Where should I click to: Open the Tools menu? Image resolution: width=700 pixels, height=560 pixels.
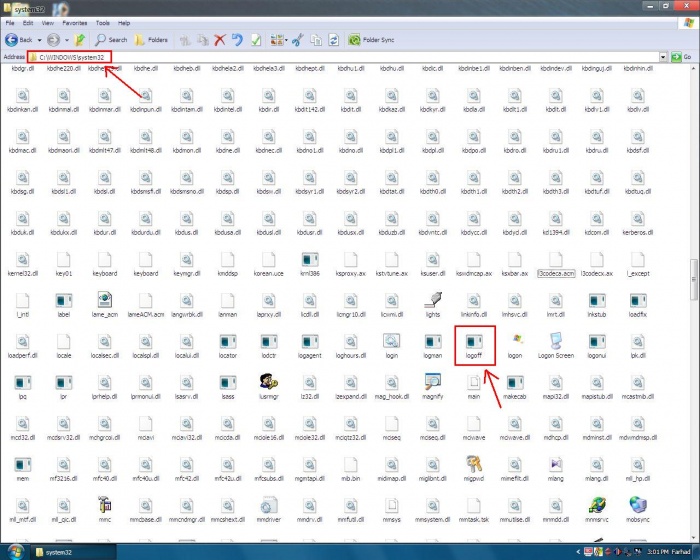(103, 23)
